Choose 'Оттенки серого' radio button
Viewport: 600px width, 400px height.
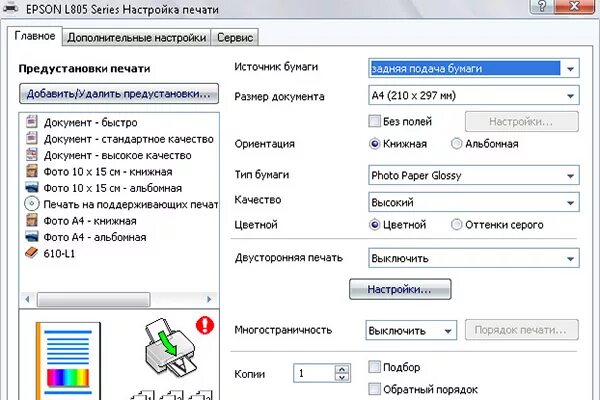point(456,225)
